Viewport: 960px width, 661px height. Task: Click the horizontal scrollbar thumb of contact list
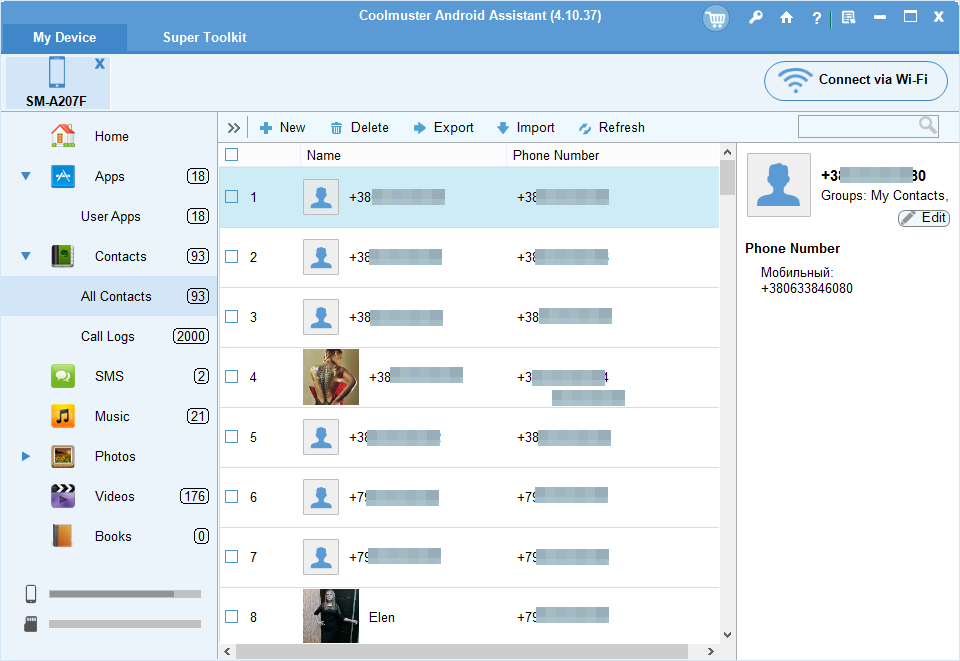click(x=462, y=651)
